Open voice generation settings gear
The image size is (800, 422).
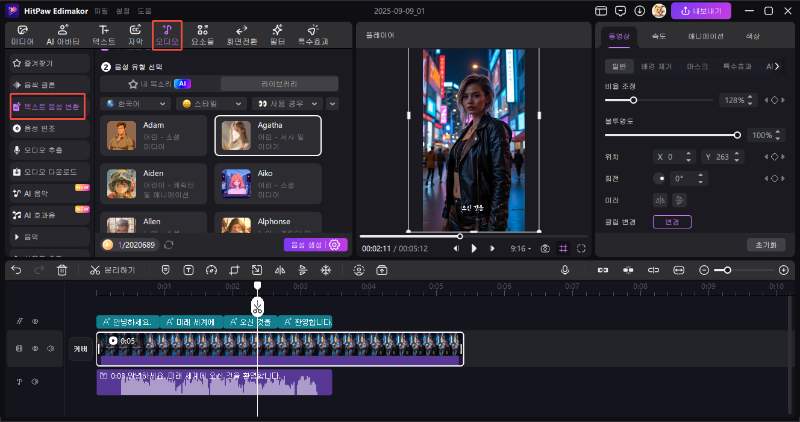click(x=334, y=245)
